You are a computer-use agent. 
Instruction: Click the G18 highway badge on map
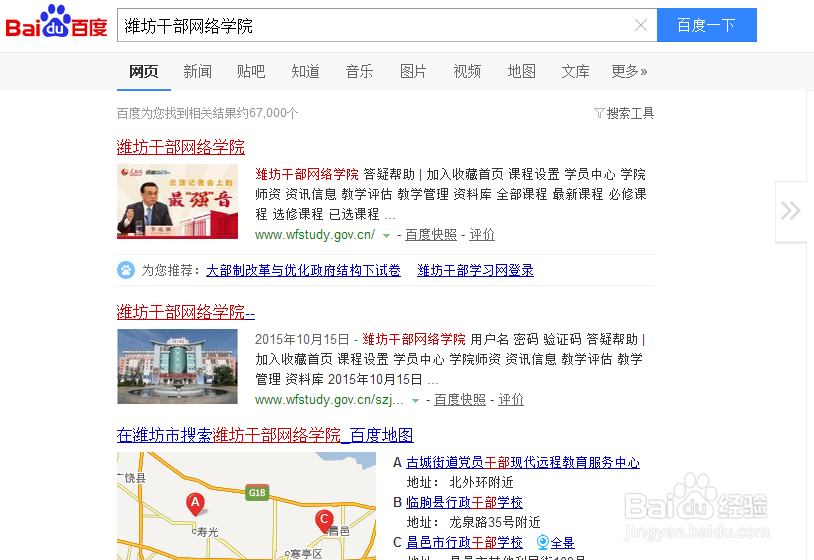pyautogui.click(x=257, y=493)
